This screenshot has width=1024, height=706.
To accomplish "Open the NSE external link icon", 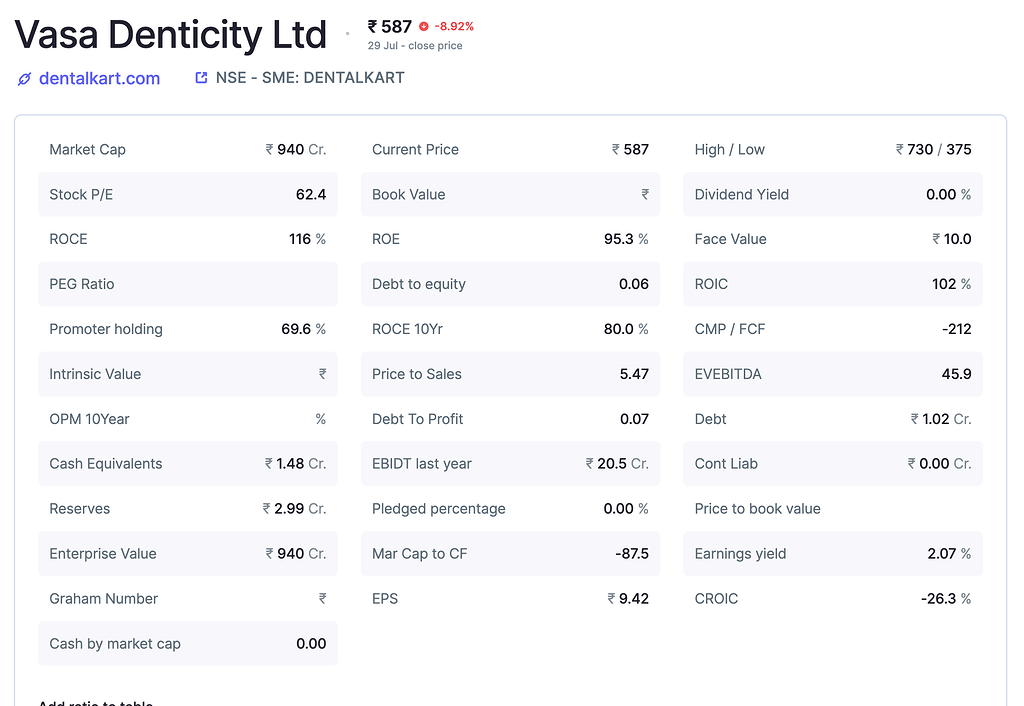I will [201, 76].
